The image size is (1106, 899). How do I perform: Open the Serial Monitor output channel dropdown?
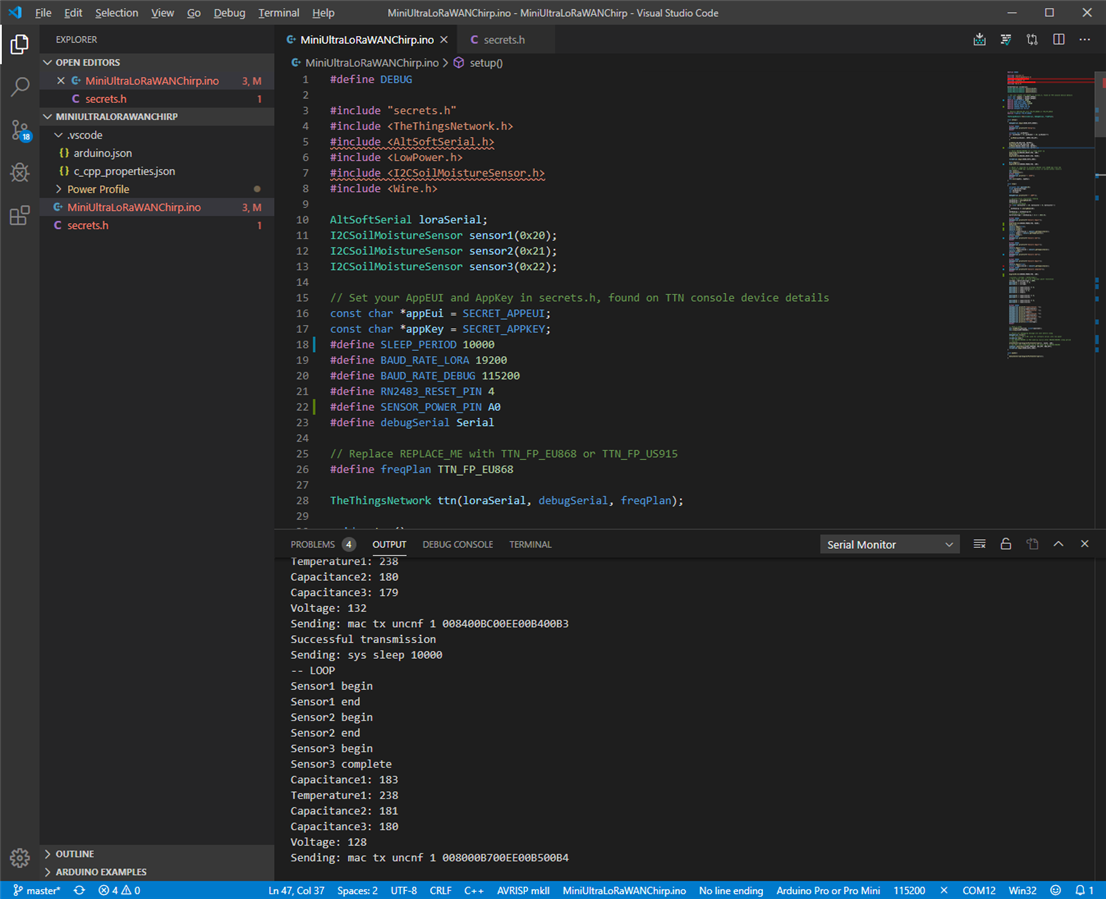889,545
